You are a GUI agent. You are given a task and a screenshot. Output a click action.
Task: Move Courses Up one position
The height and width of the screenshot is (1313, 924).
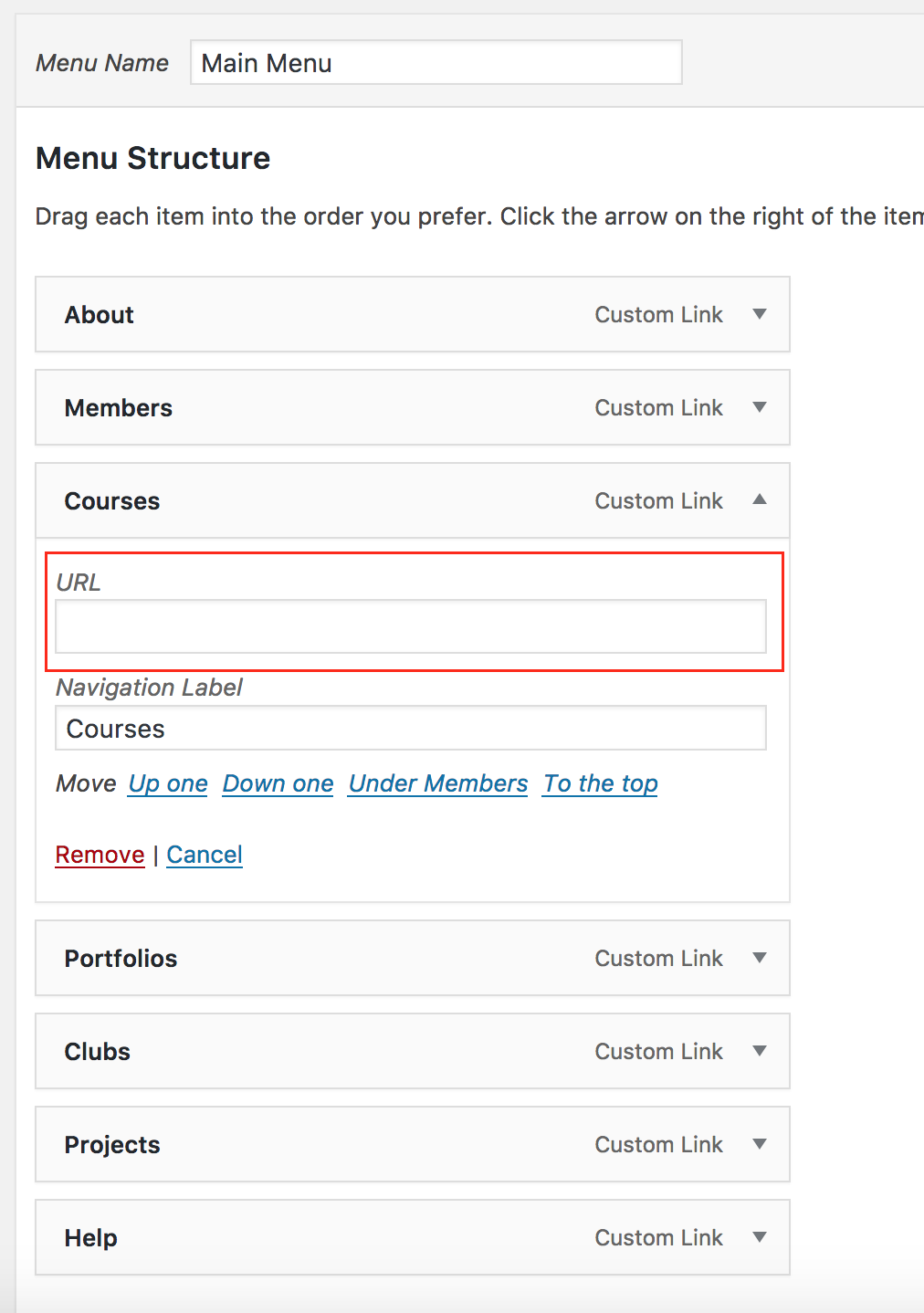point(167,783)
